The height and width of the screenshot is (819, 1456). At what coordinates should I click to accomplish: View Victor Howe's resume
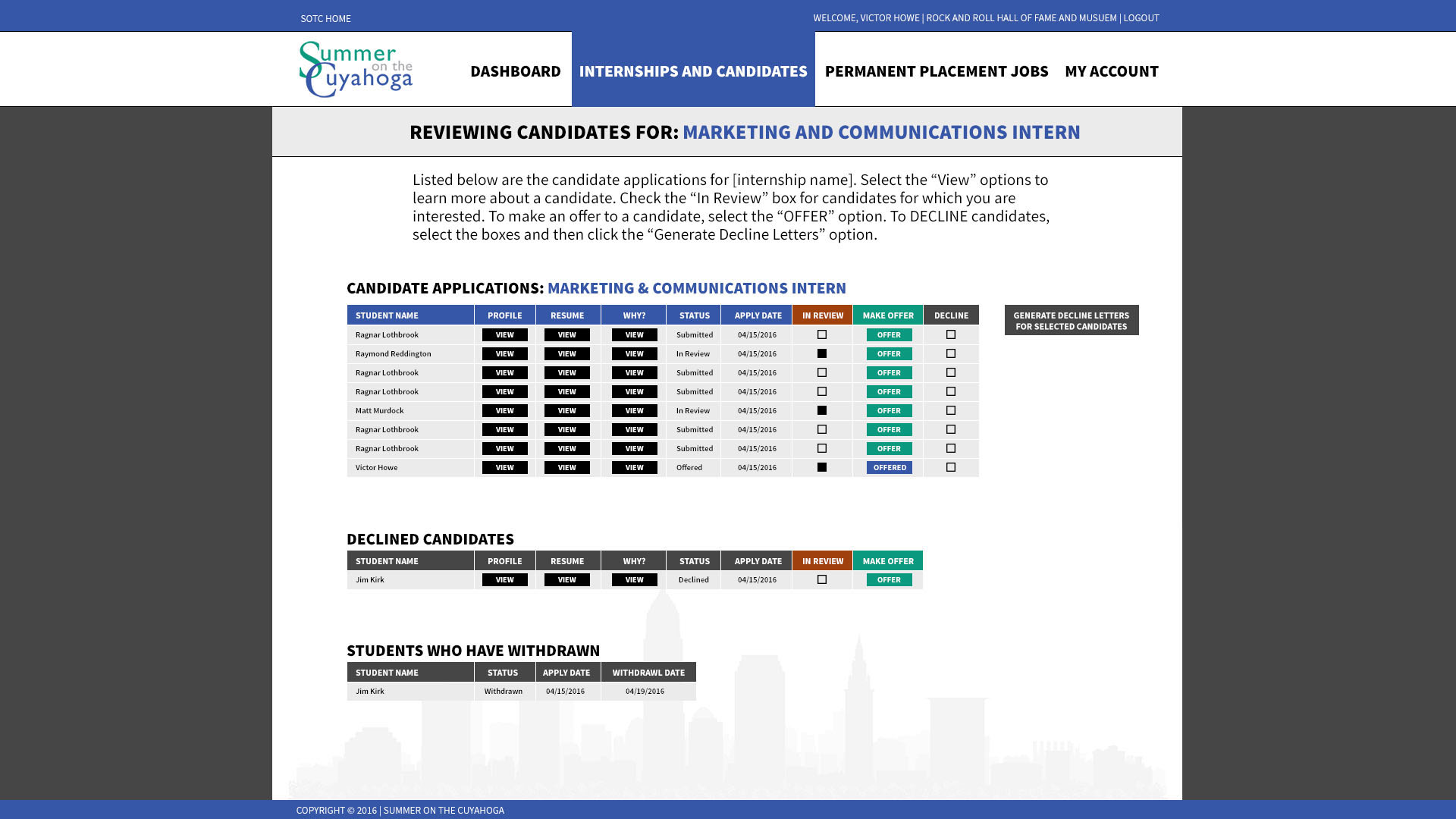[x=567, y=467]
